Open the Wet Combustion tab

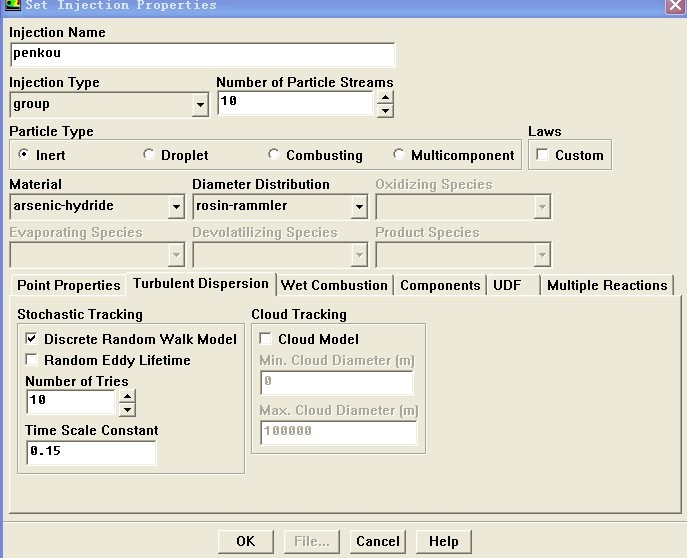coord(334,285)
